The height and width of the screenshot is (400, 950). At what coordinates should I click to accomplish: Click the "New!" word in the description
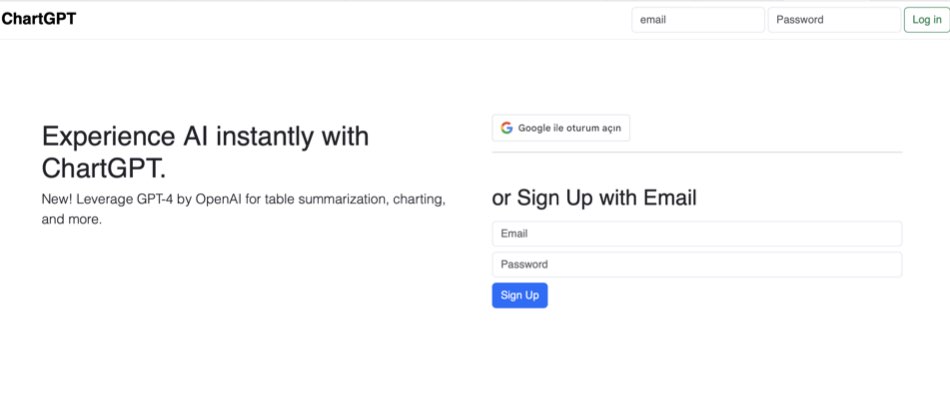pos(56,200)
